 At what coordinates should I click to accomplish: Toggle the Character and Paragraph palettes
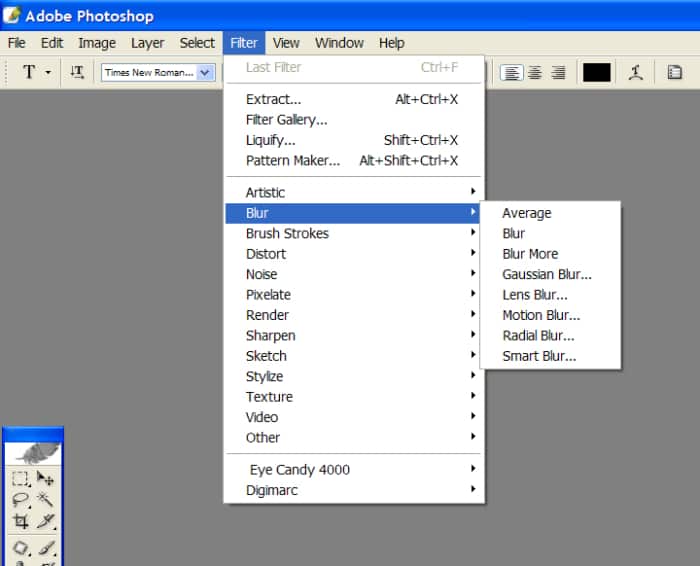tap(675, 72)
